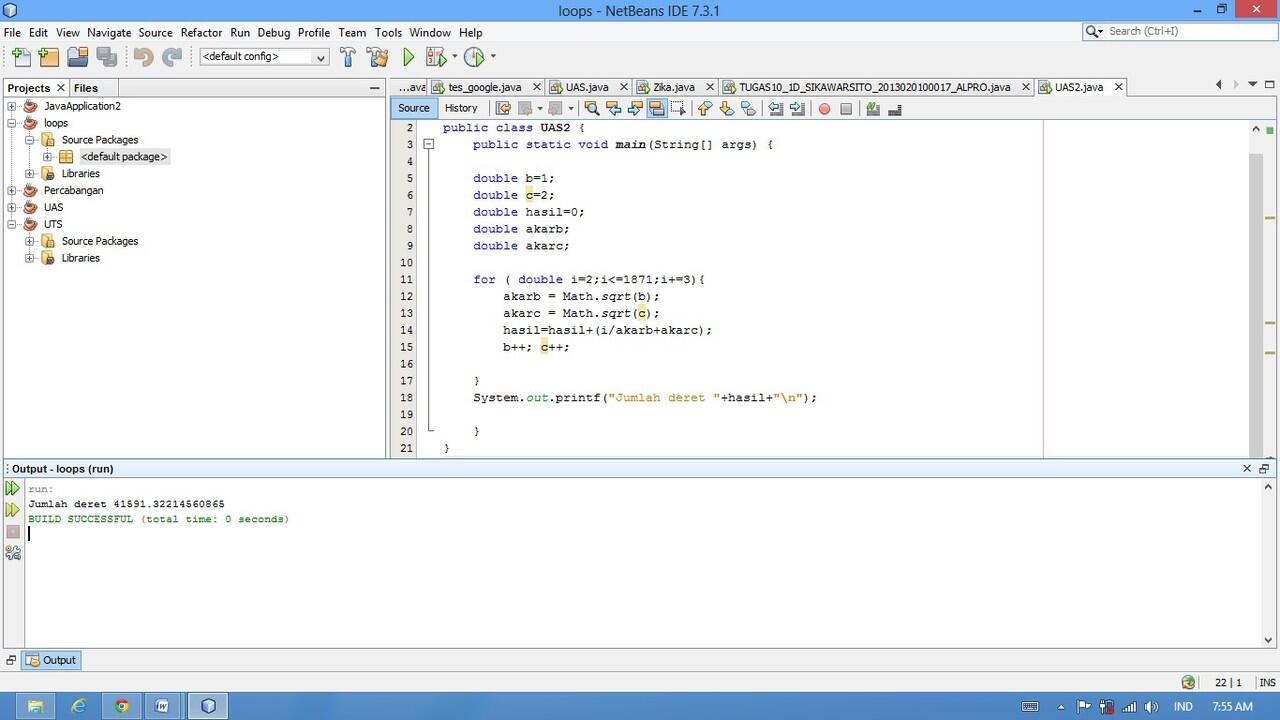
Task: Click the Profile Project toolbar icon
Action: coord(474,58)
